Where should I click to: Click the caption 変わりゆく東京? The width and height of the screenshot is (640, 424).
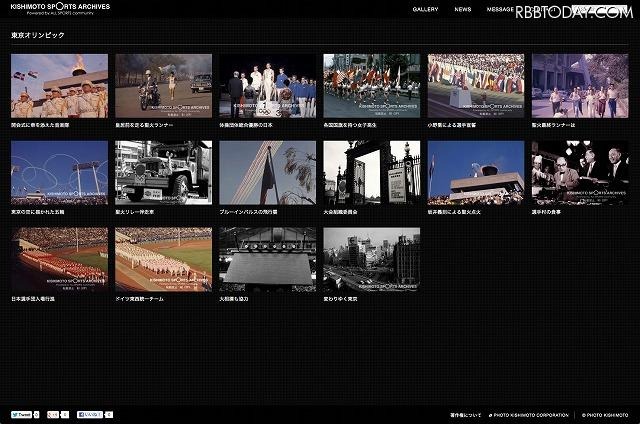coord(340,299)
